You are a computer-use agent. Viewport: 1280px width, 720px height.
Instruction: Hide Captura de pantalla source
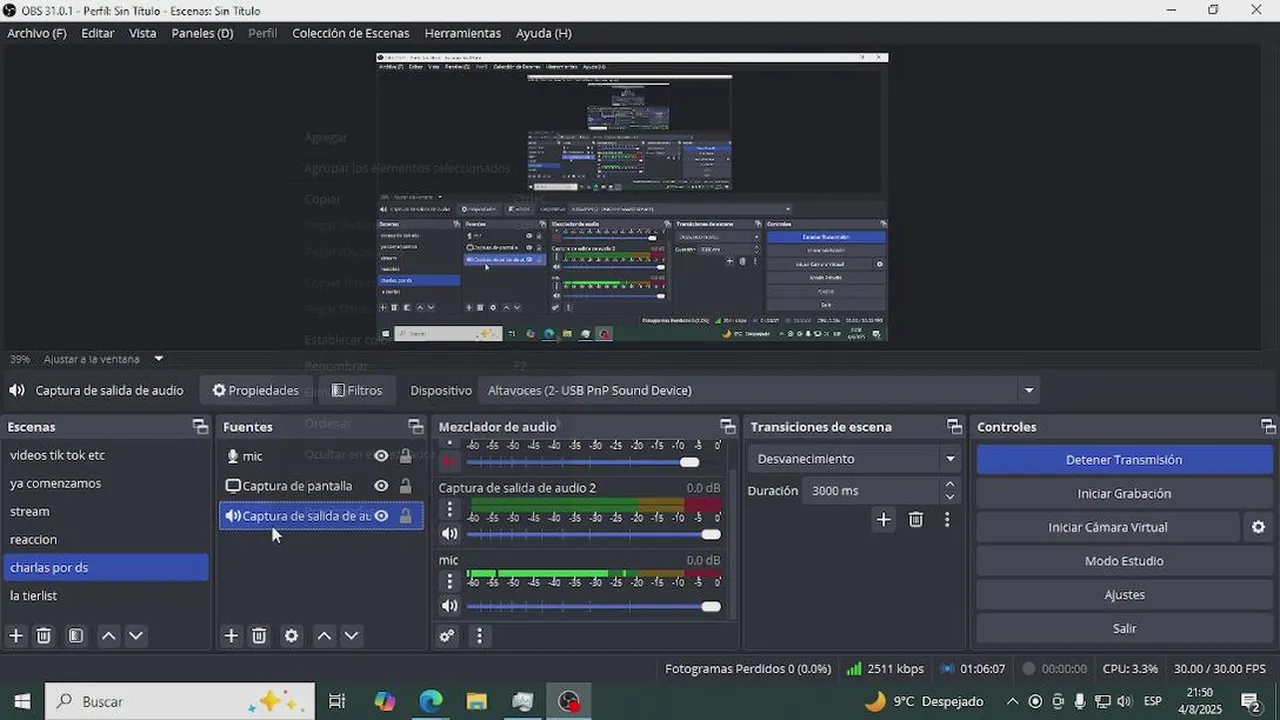coord(381,486)
